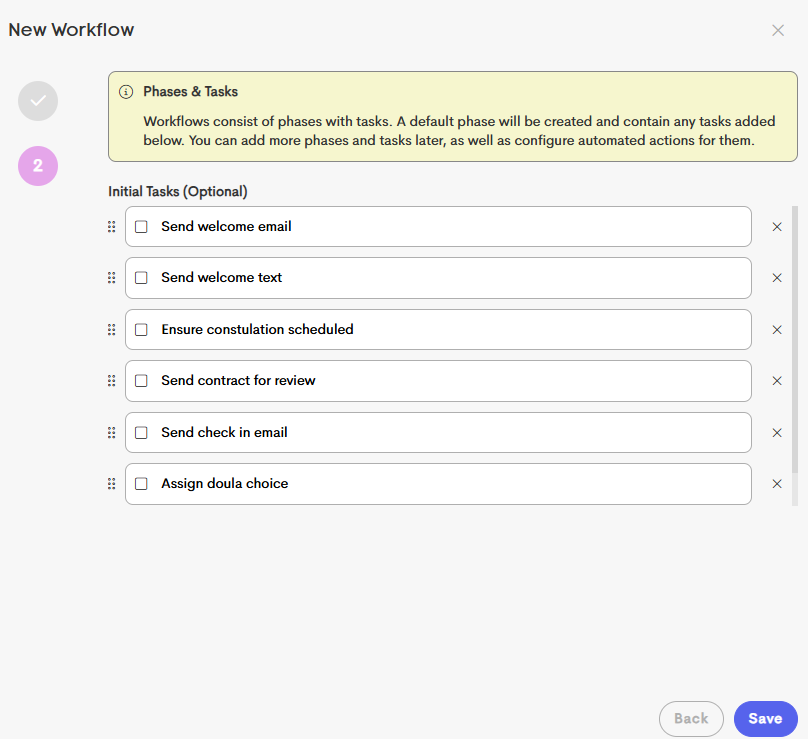The height and width of the screenshot is (739, 808).
Task: Edit the Send check in email field
Action: pos(438,433)
